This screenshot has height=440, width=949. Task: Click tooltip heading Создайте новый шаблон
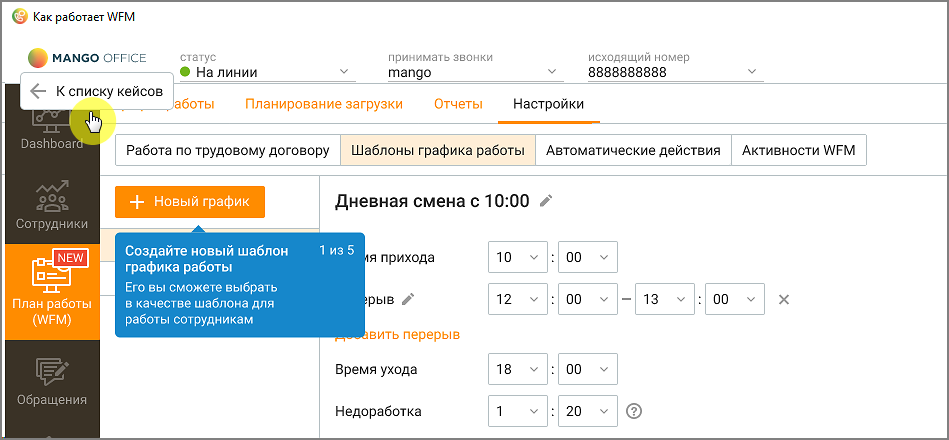pos(206,258)
